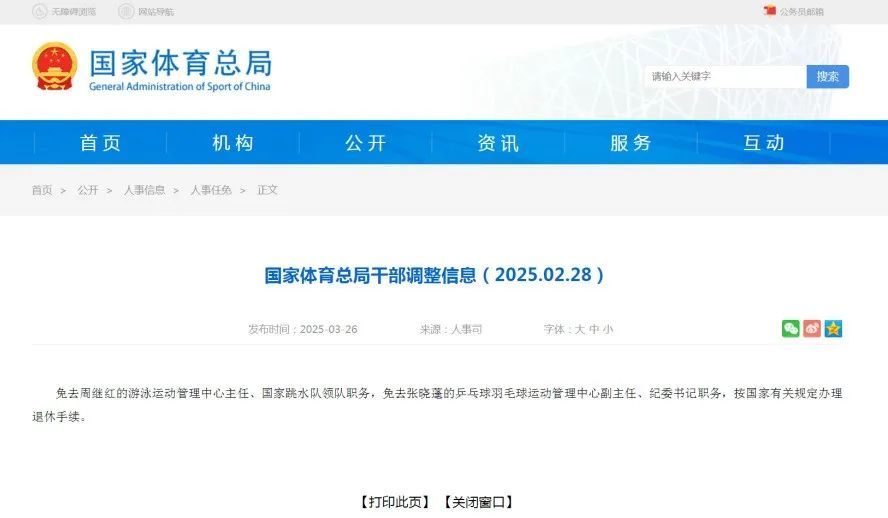Click the article title 国家体育总局干部调整信息
This screenshot has height=518, width=888.
(434, 275)
